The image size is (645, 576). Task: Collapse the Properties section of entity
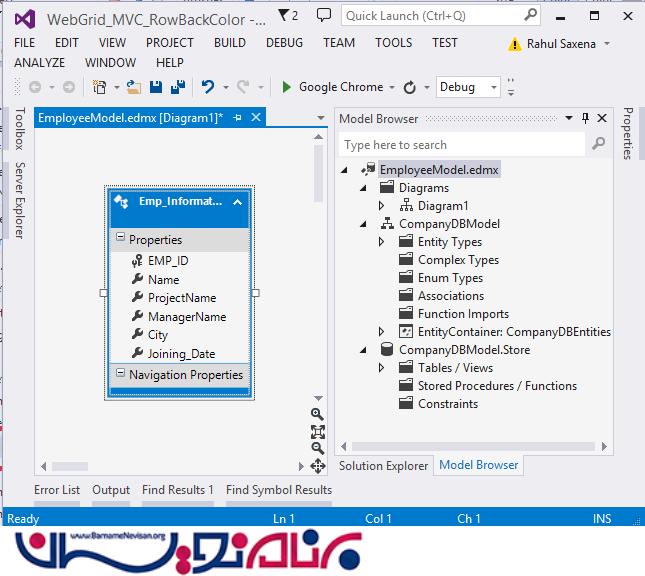[120, 239]
